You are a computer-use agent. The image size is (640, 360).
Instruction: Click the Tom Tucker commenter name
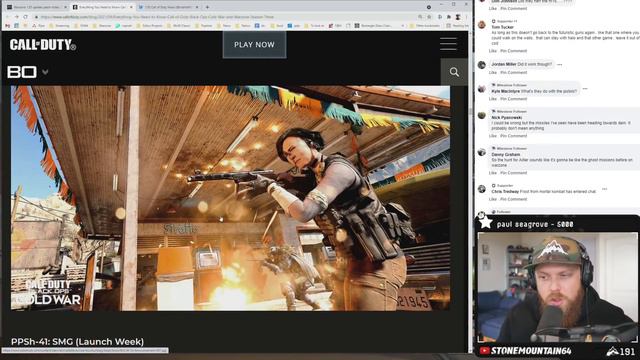[x=503, y=27]
